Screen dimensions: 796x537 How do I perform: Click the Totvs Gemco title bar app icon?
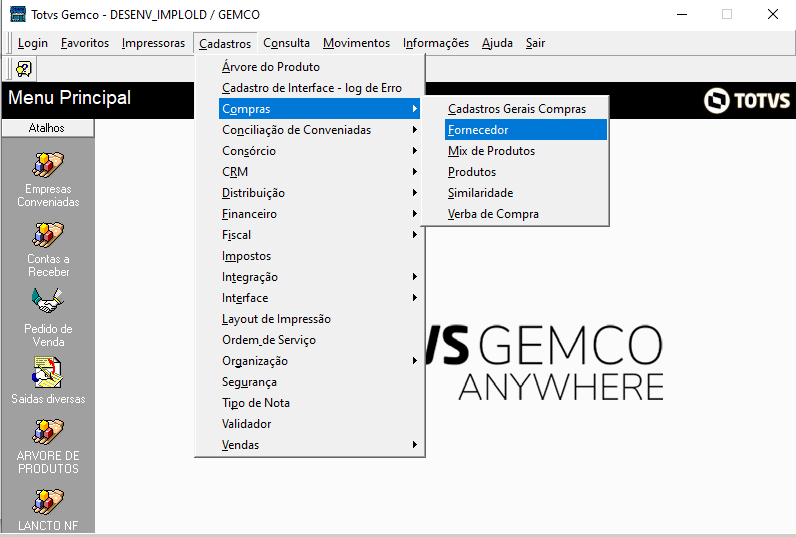point(18,14)
